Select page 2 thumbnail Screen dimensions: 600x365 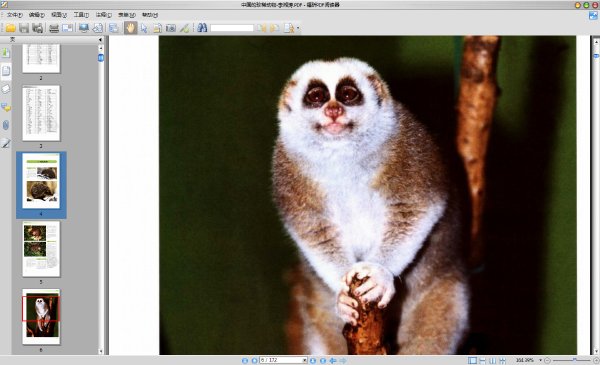pos(41,58)
